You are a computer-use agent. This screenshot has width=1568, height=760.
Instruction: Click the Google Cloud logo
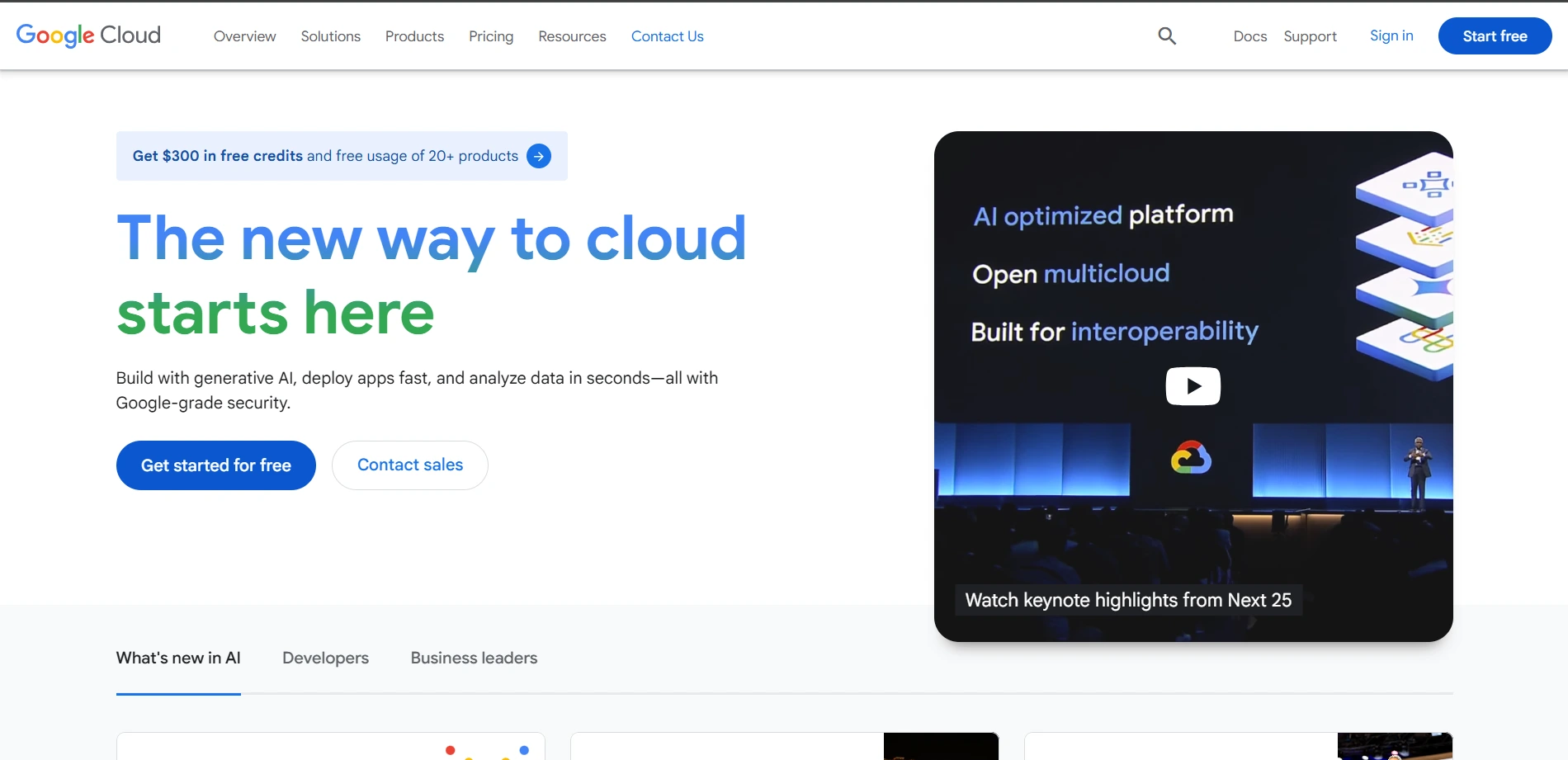[88, 35]
